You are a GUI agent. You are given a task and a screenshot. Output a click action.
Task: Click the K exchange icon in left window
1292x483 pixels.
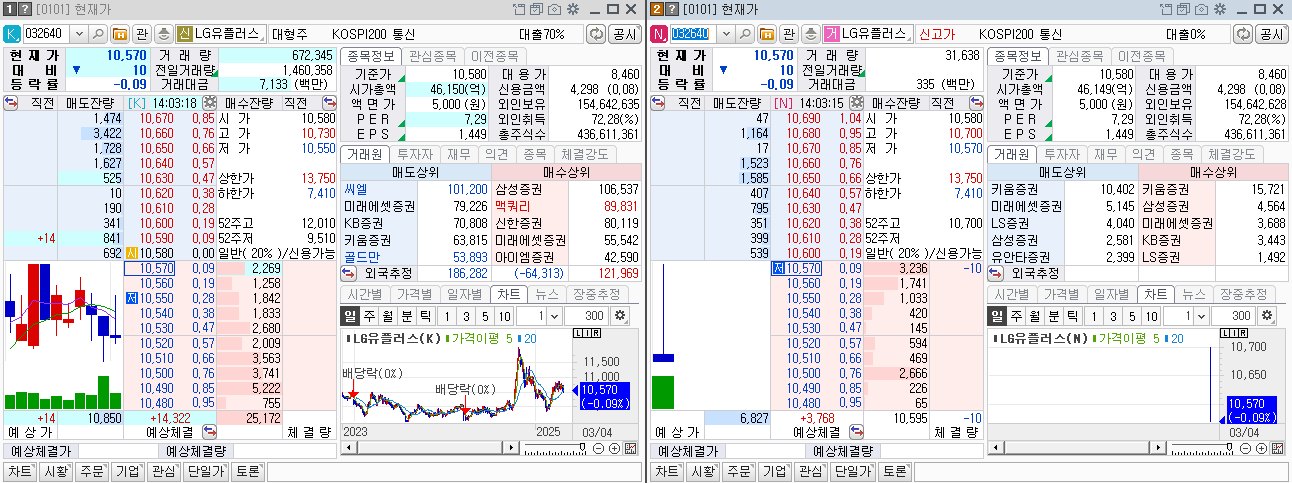(x=12, y=33)
